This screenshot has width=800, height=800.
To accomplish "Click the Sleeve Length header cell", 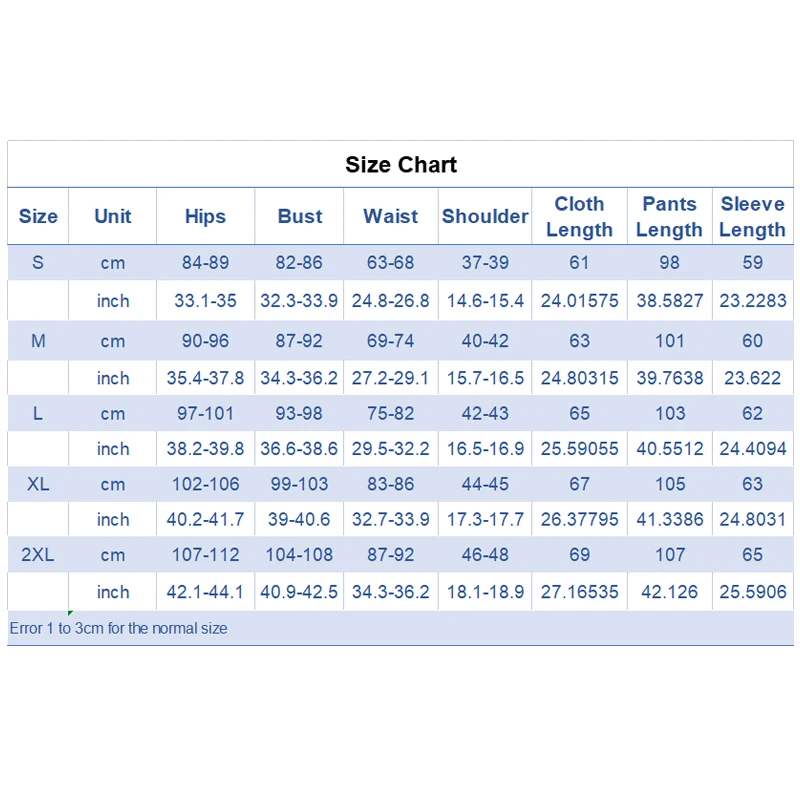I will point(752,216).
